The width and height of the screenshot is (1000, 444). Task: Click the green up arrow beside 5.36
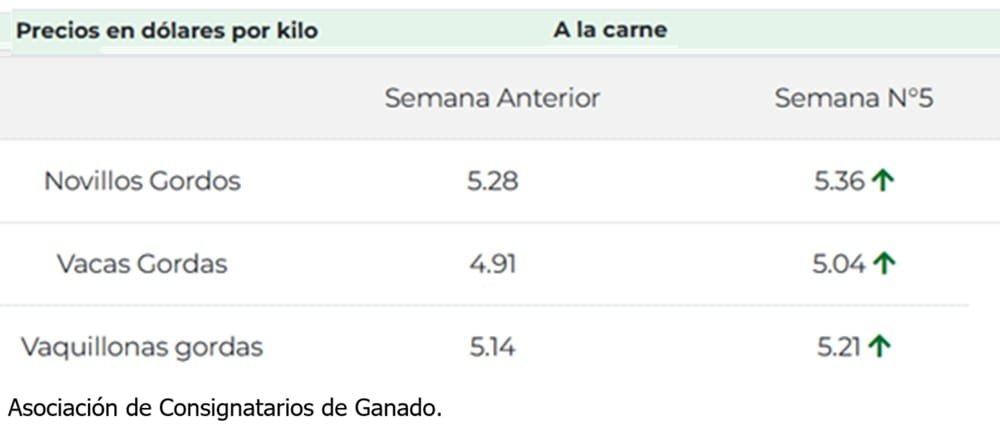click(881, 181)
